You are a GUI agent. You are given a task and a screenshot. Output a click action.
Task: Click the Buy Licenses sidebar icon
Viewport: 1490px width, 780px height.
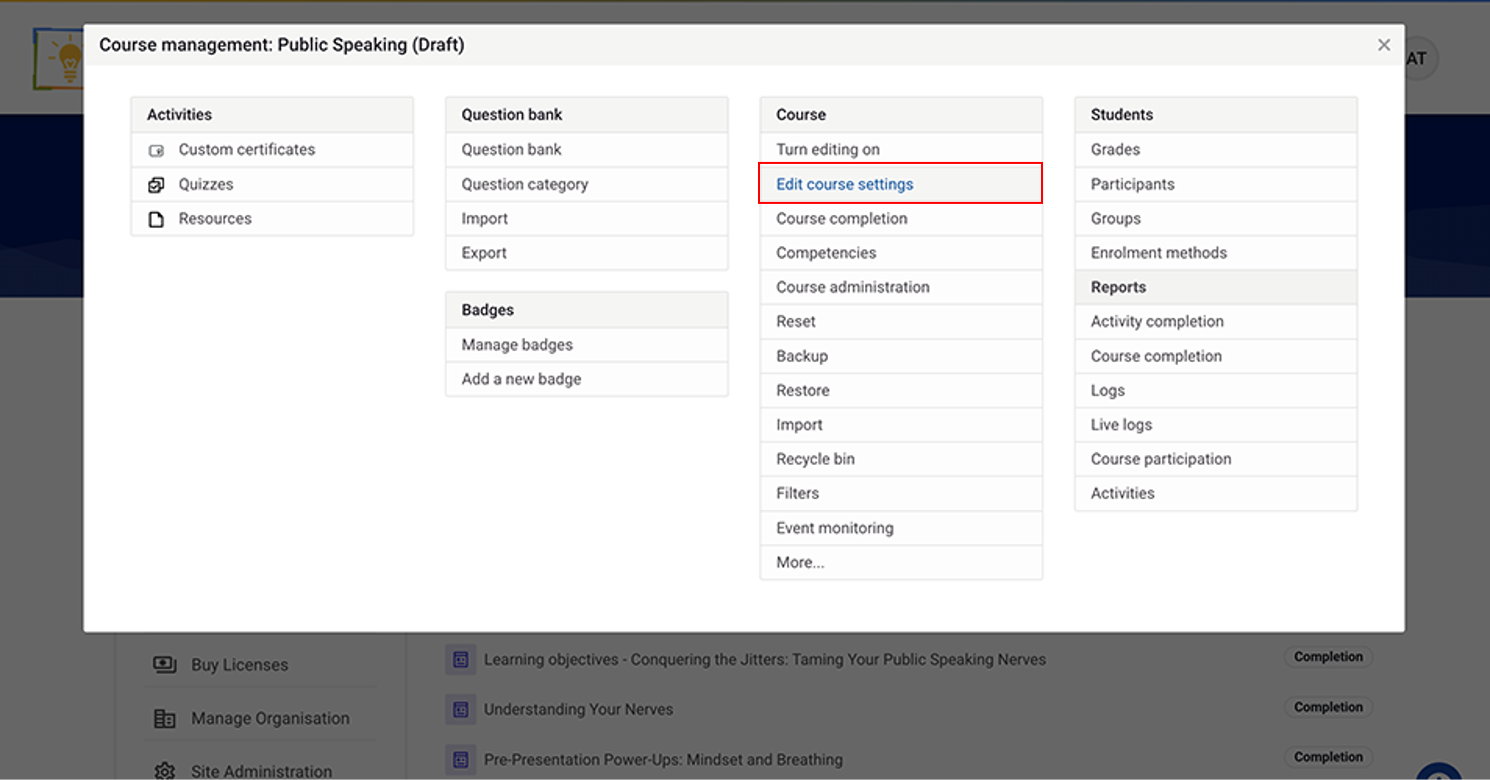pos(165,665)
